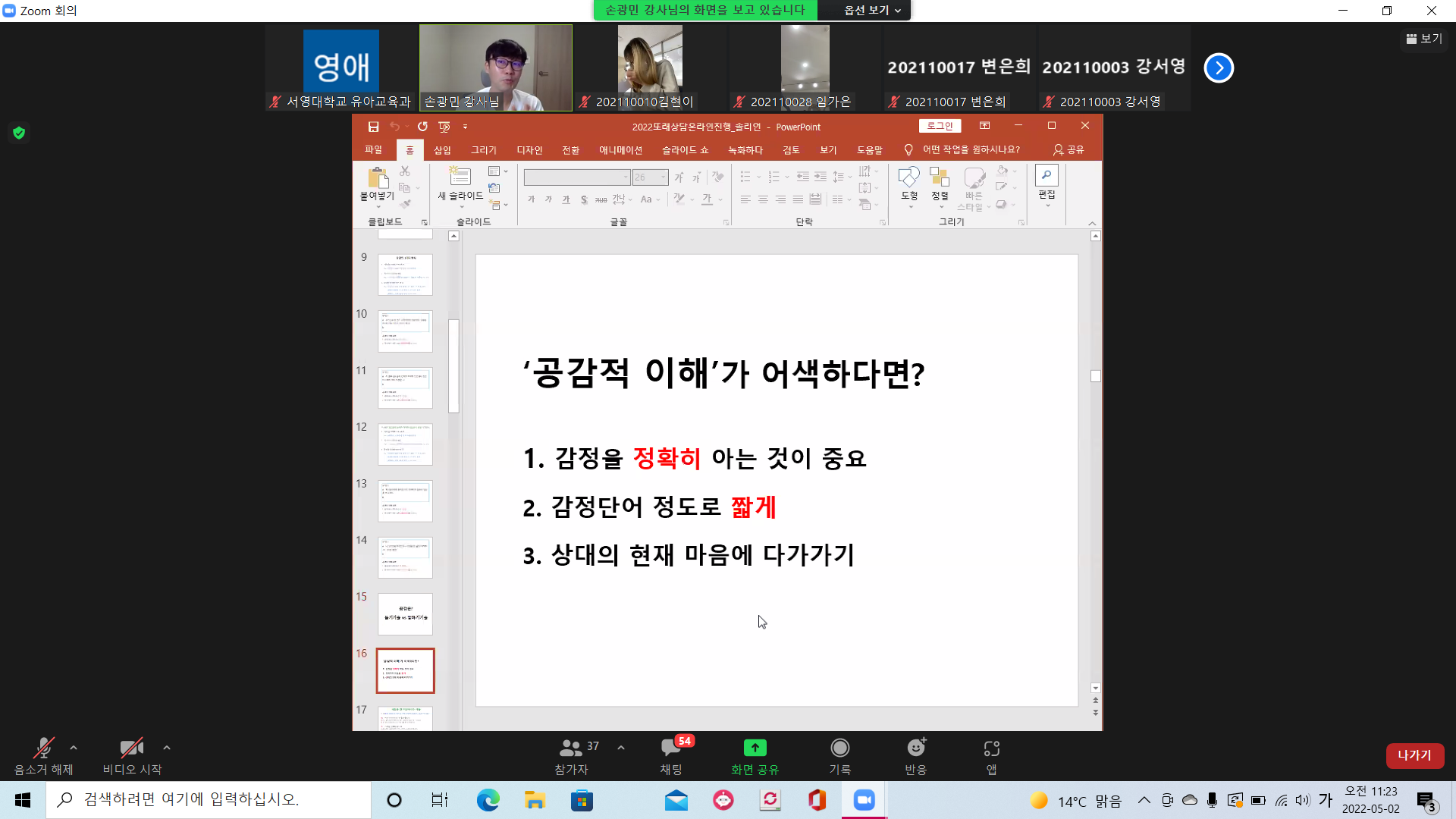Show next participants with blue arrow
1456x819 pixels.
point(1219,67)
